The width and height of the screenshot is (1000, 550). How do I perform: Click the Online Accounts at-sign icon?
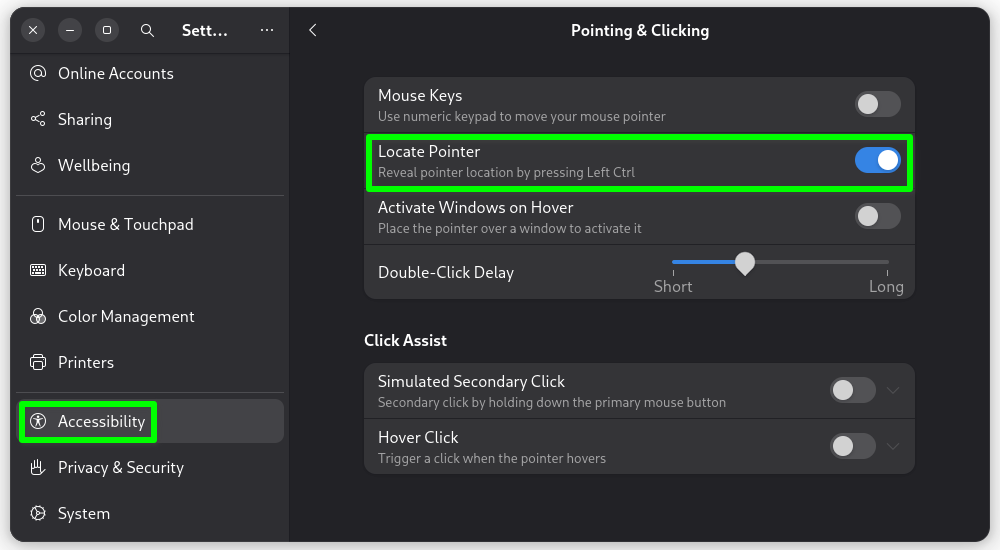pyautogui.click(x=38, y=73)
